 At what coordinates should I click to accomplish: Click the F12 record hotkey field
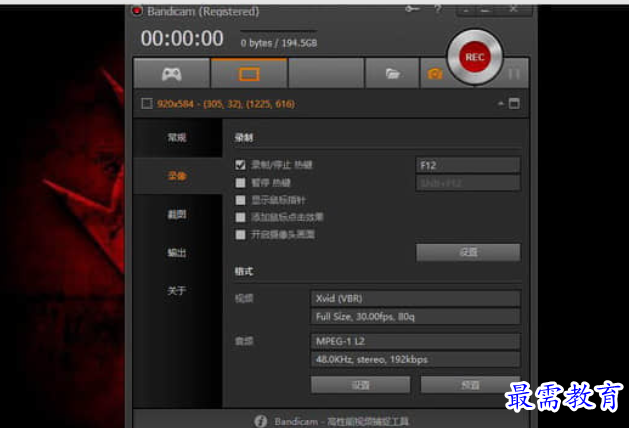(468, 165)
